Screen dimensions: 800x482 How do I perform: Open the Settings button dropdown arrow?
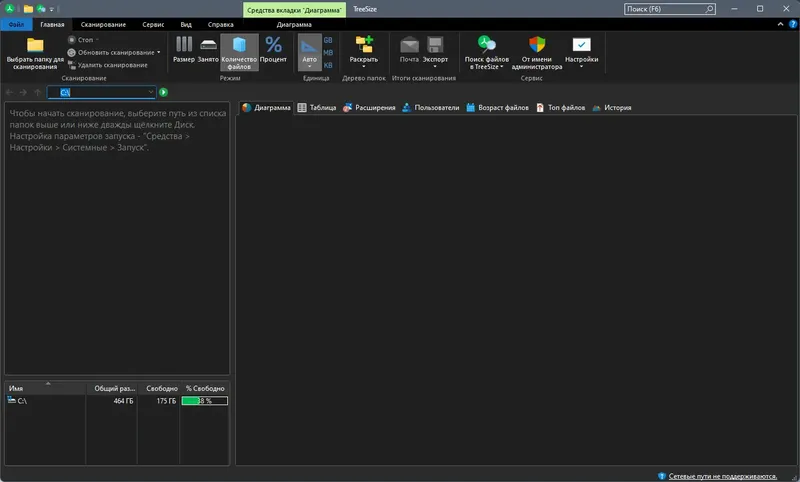click(x=581, y=66)
